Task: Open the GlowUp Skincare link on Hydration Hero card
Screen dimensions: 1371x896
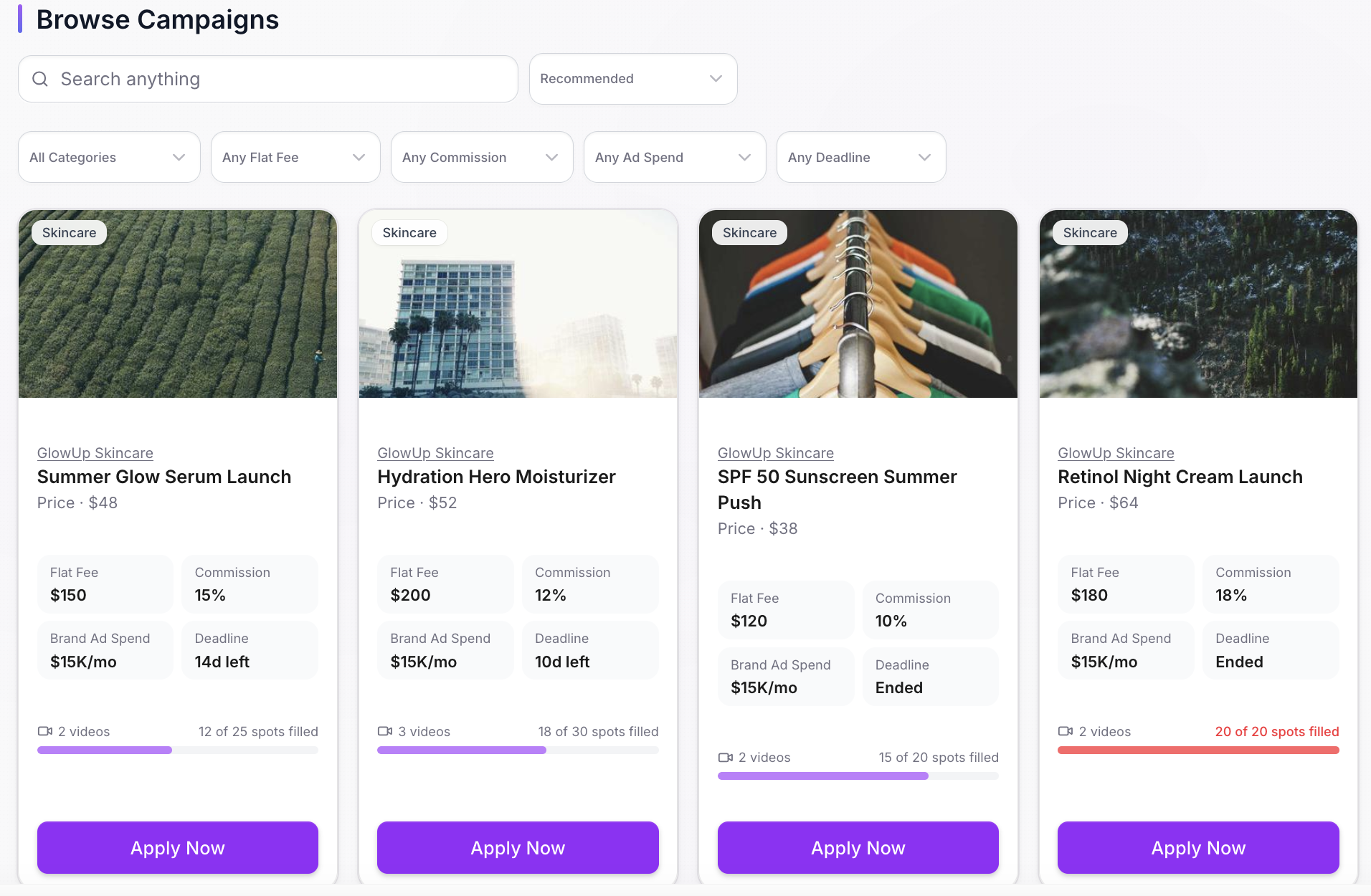Action: [x=435, y=452]
